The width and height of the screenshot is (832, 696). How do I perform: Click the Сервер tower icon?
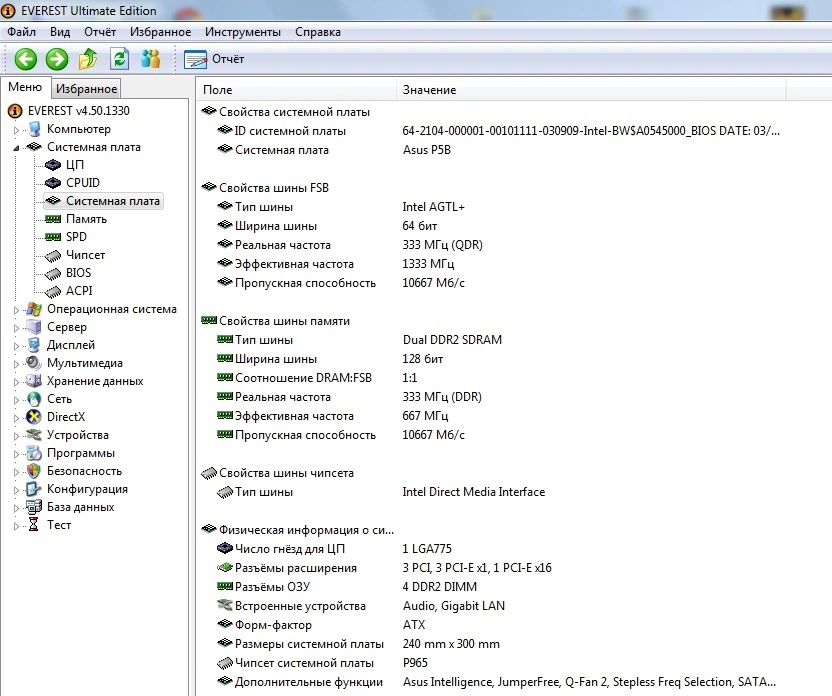(34, 327)
